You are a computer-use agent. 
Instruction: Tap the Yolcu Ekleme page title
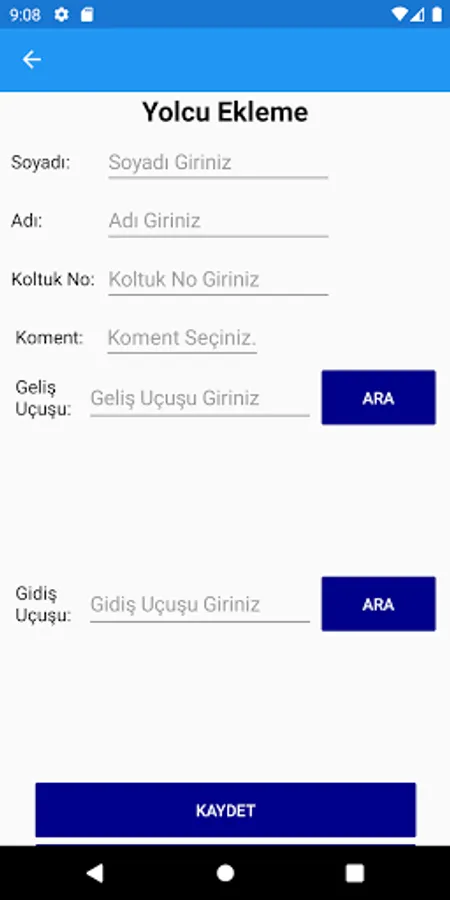225,112
